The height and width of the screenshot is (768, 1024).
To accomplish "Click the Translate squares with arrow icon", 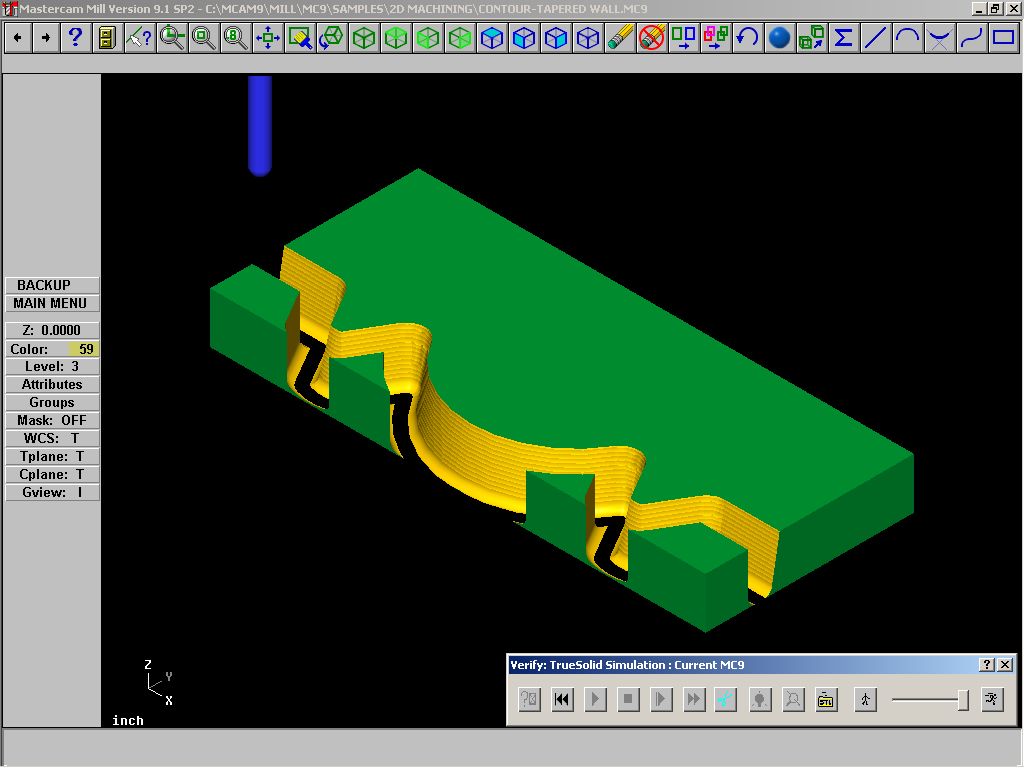I will point(684,38).
